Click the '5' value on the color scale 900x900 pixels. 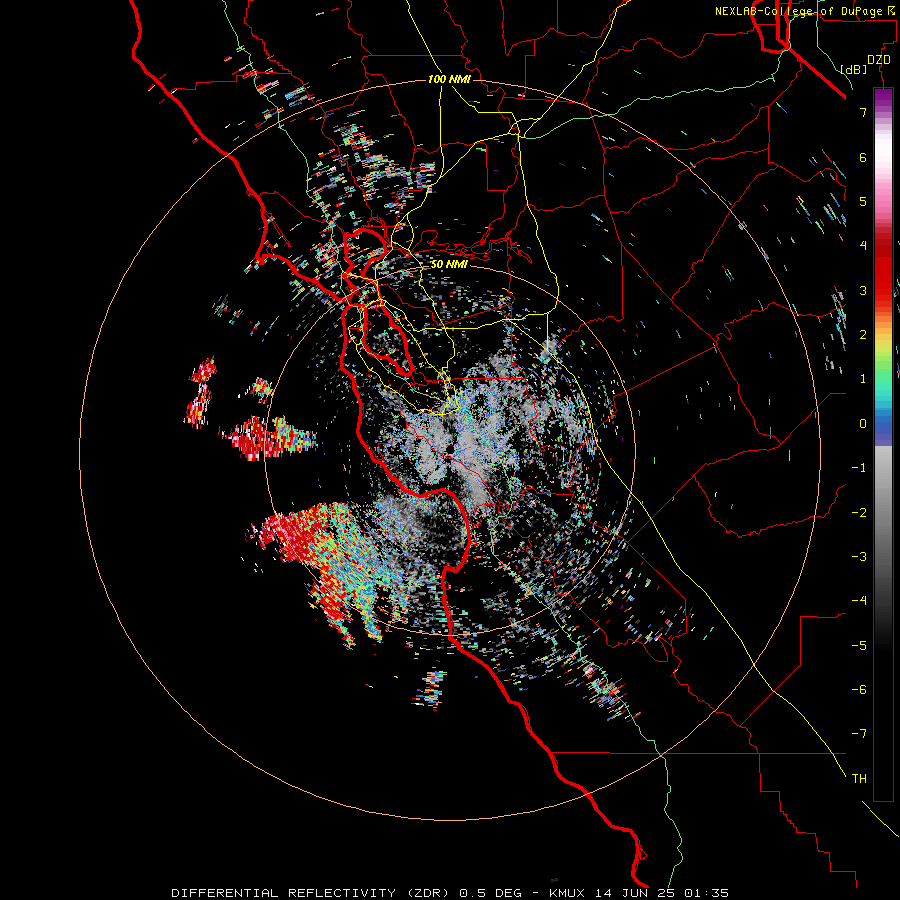click(863, 201)
